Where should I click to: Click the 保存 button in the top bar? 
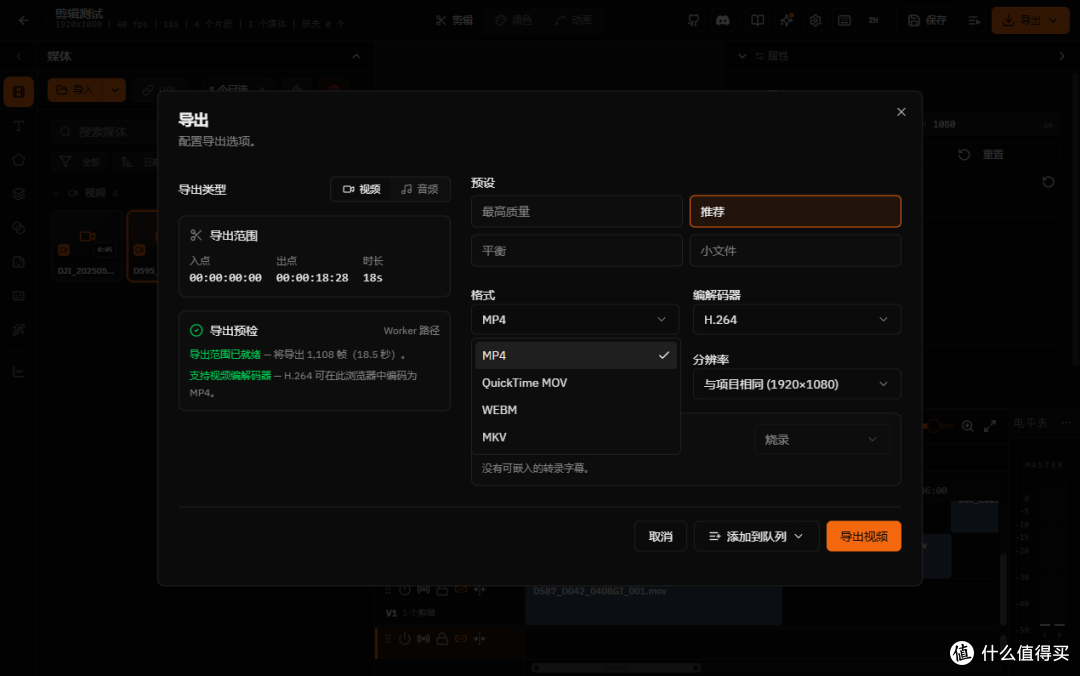927,21
